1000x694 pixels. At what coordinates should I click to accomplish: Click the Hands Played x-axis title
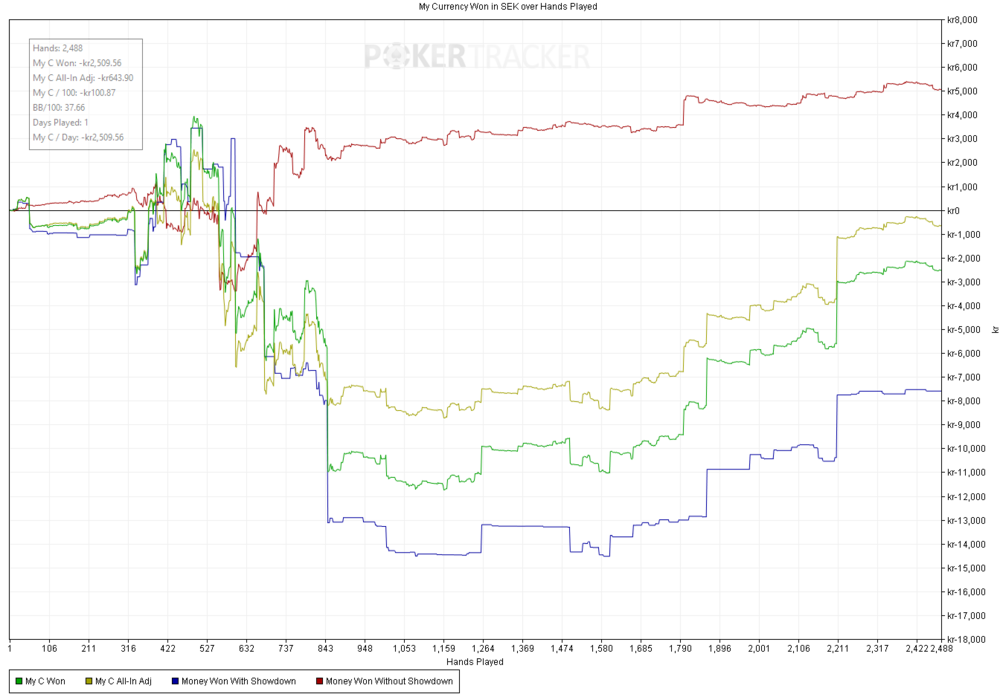[475, 661]
